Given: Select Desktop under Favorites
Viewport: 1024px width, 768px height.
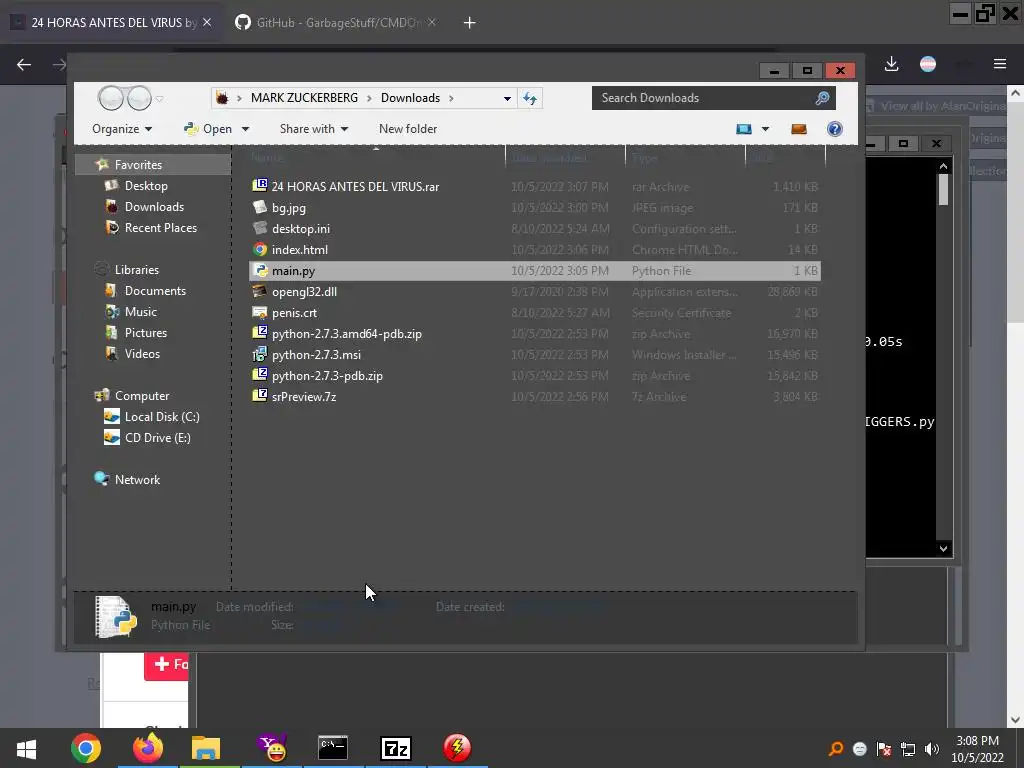Looking at the screenshot, I should (146, 186).
